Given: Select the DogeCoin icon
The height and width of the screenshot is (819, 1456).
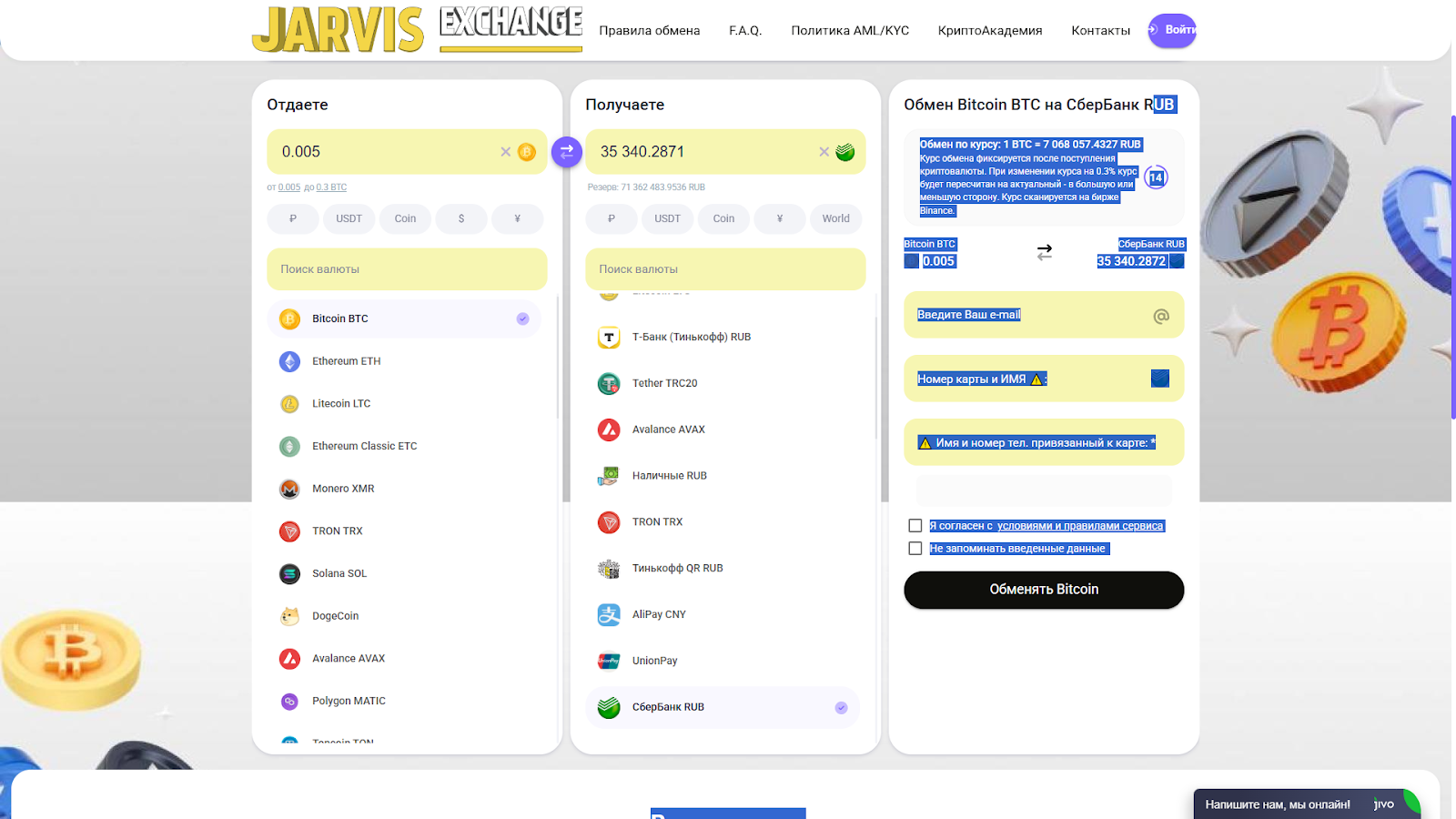Looking at the screenshot, I should click(289, 616).
